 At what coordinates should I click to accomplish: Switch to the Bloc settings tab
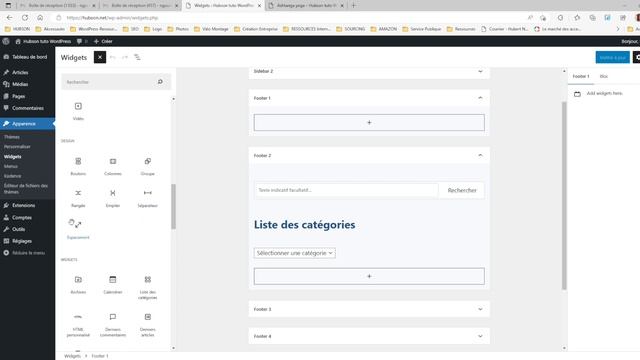(x=604, y=76)
